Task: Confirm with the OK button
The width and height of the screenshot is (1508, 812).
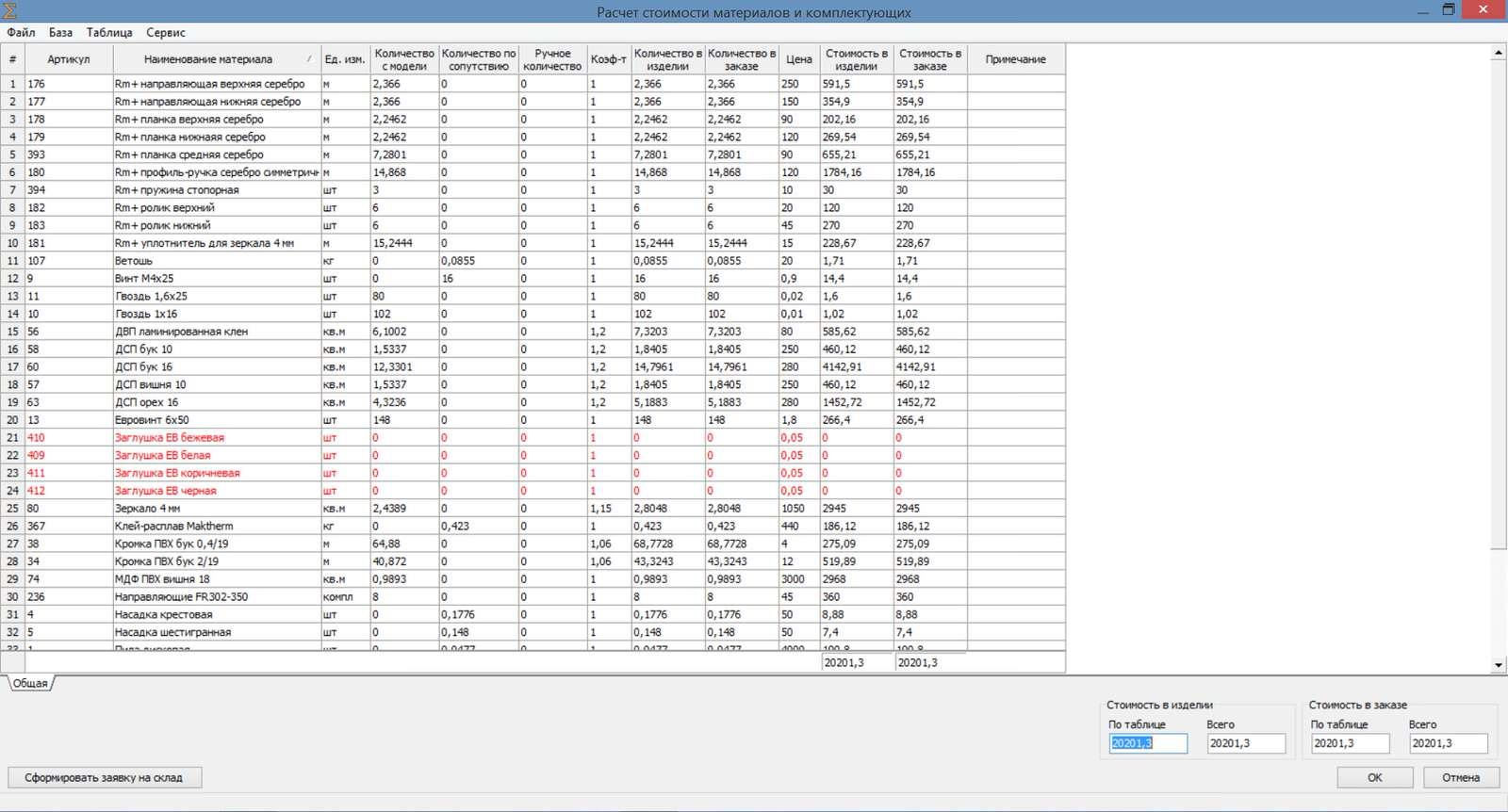Action: (1374, 777)
